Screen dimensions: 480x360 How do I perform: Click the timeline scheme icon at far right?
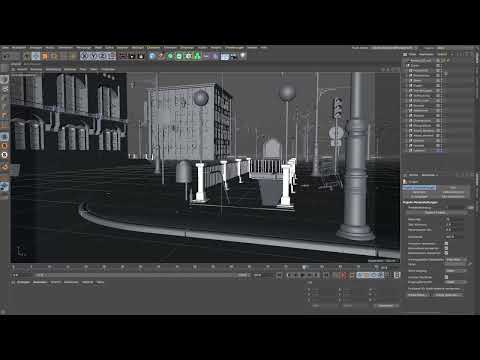tap(397, 275)
